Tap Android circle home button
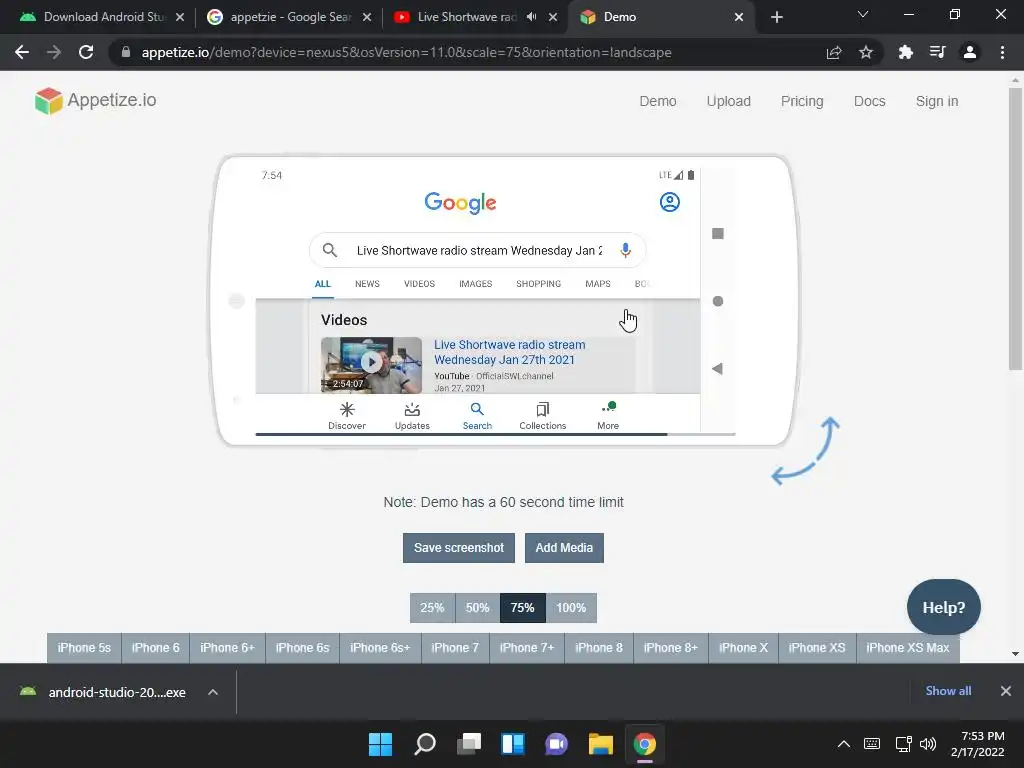The width and height of the screenshot is (1024, 768). click(718, 301)
